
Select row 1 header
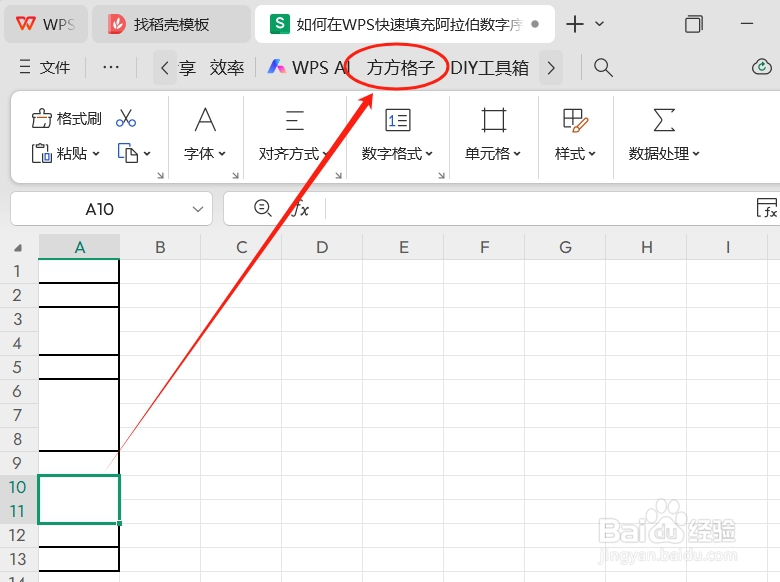click(18, 271)
